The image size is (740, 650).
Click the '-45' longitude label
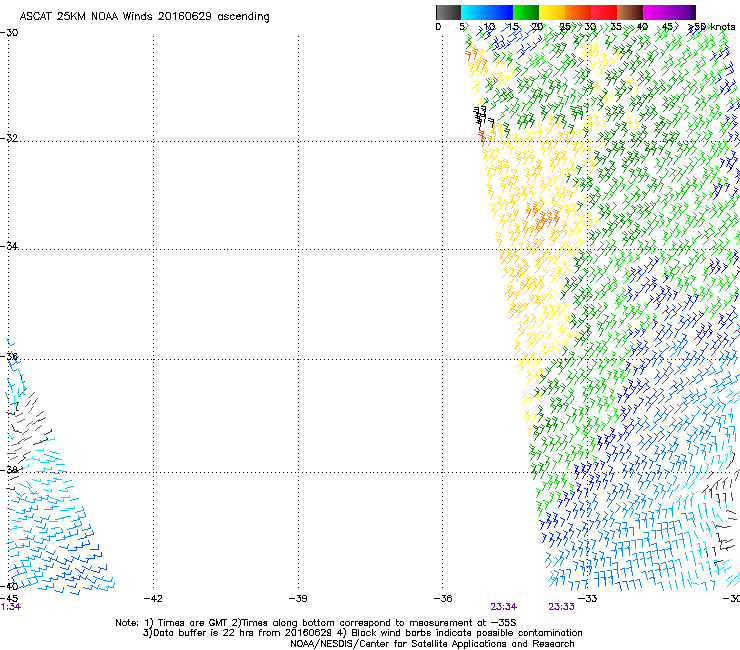pyautogui.click(x=9, y=598)
